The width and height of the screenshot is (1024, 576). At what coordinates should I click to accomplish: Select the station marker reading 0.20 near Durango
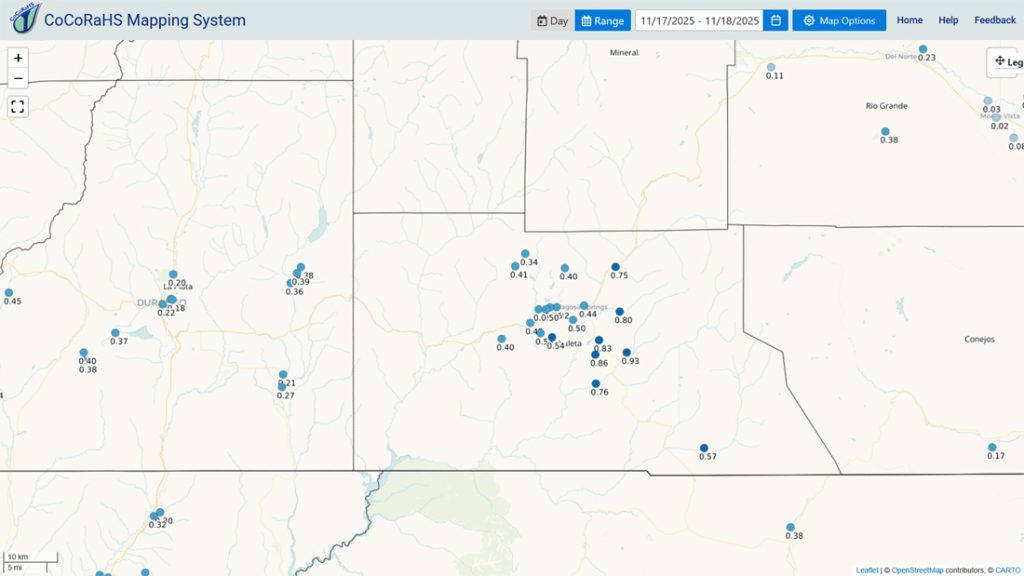coord(173,274)
